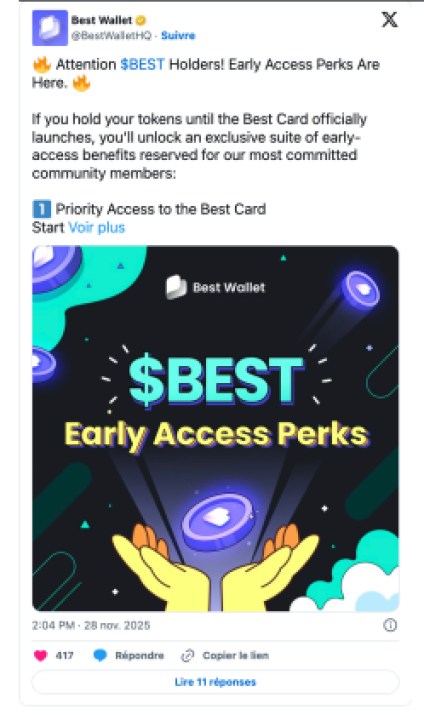This screenshot has width=424, height=715.
Task: Open the $BEST Early Access Perks image
Action: pyautogui.click(x=215, y=428)
